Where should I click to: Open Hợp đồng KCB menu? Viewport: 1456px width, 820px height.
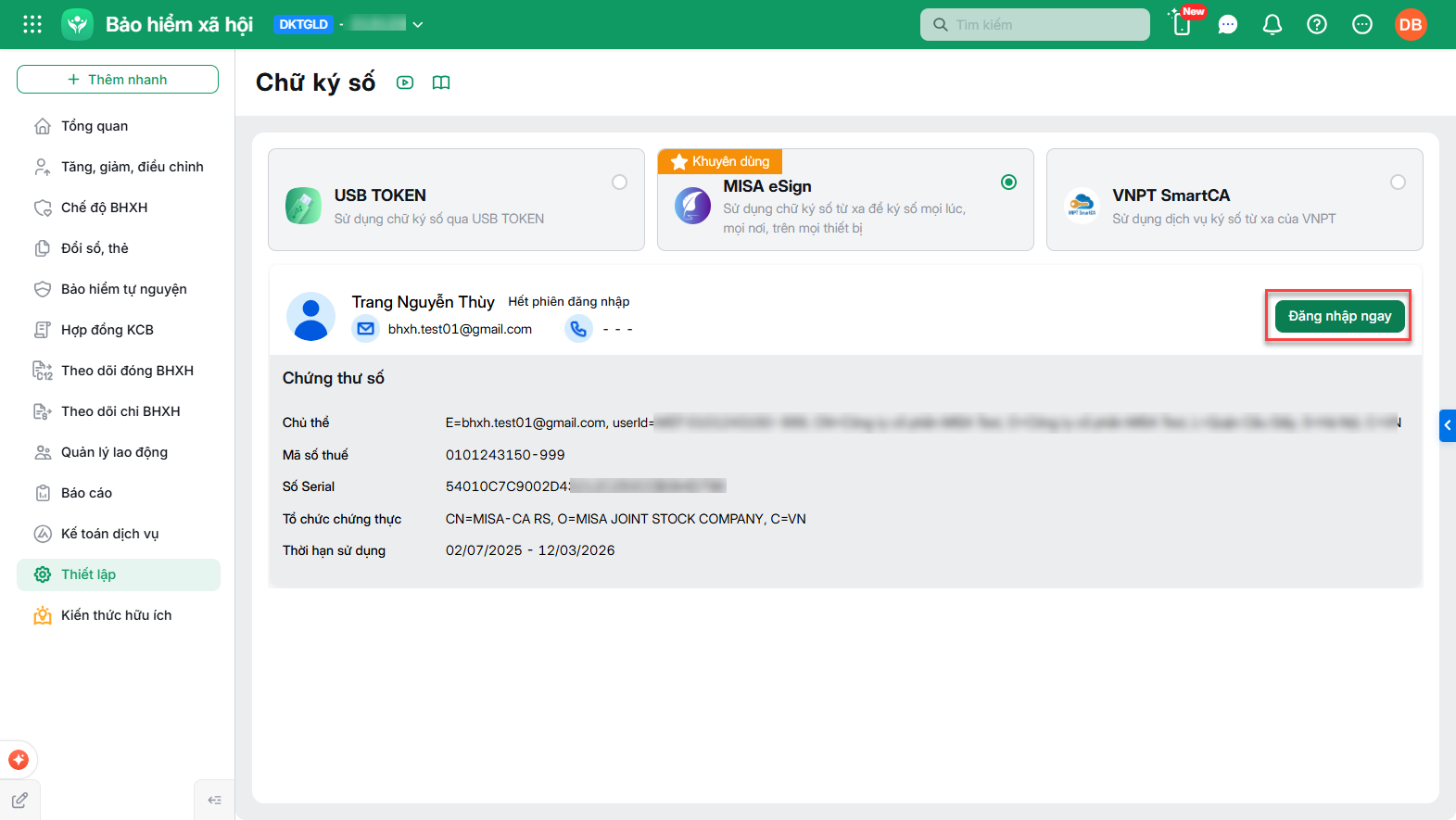(119, 330)
